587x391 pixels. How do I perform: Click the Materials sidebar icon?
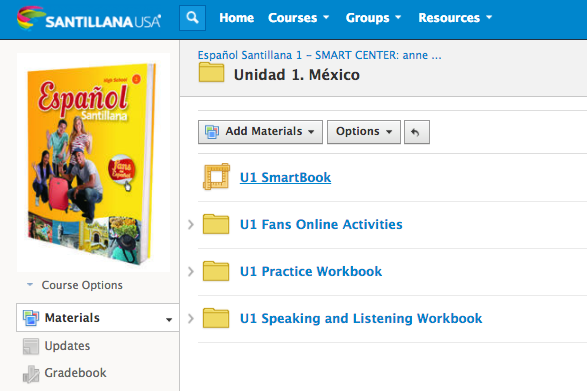(31, 318)
